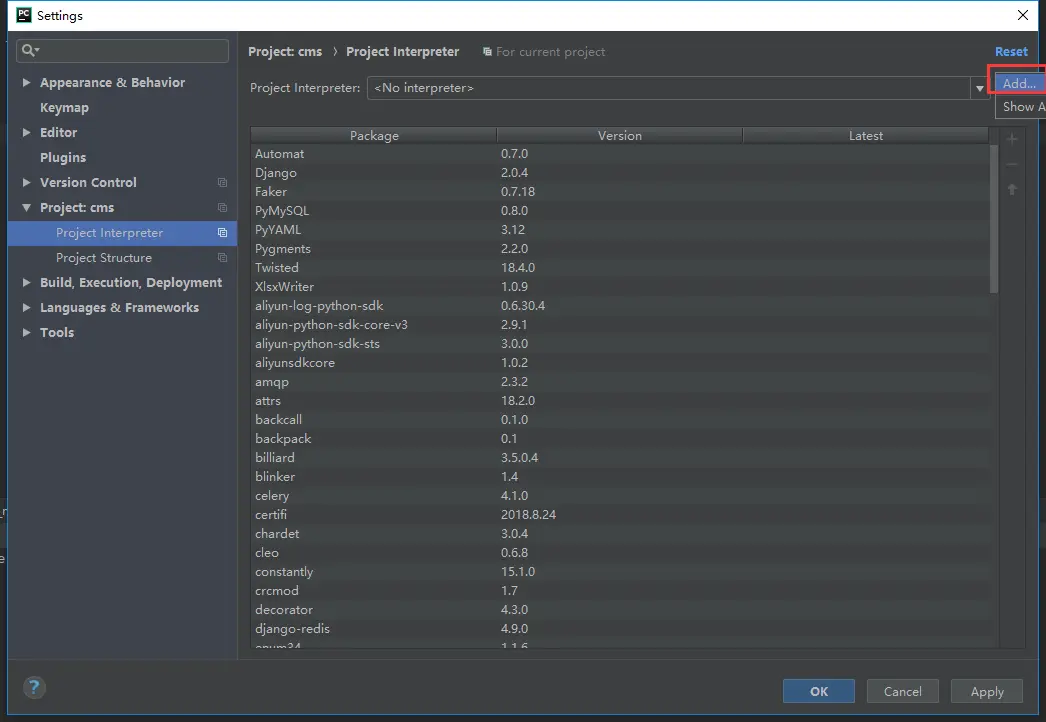Click the help question mark icon
Image resolution: width=1046 pixels, height=722 pixels.
(x=34, y=687)
